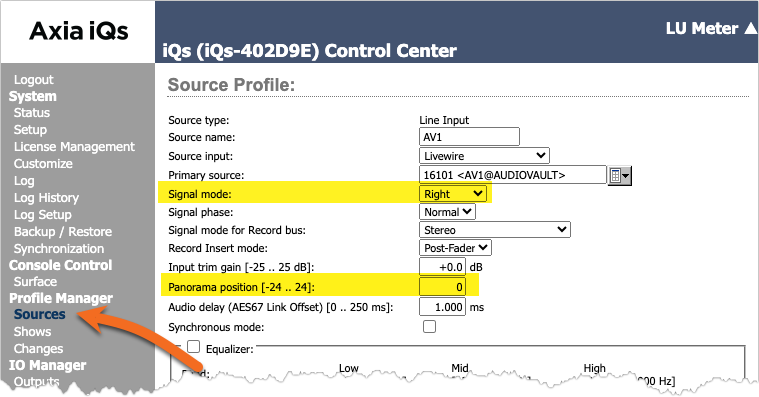759x397 pixels.
Task: Open Signal mode for Record bus dropdown
Action: pyautogui.click(x=495, y=230)
